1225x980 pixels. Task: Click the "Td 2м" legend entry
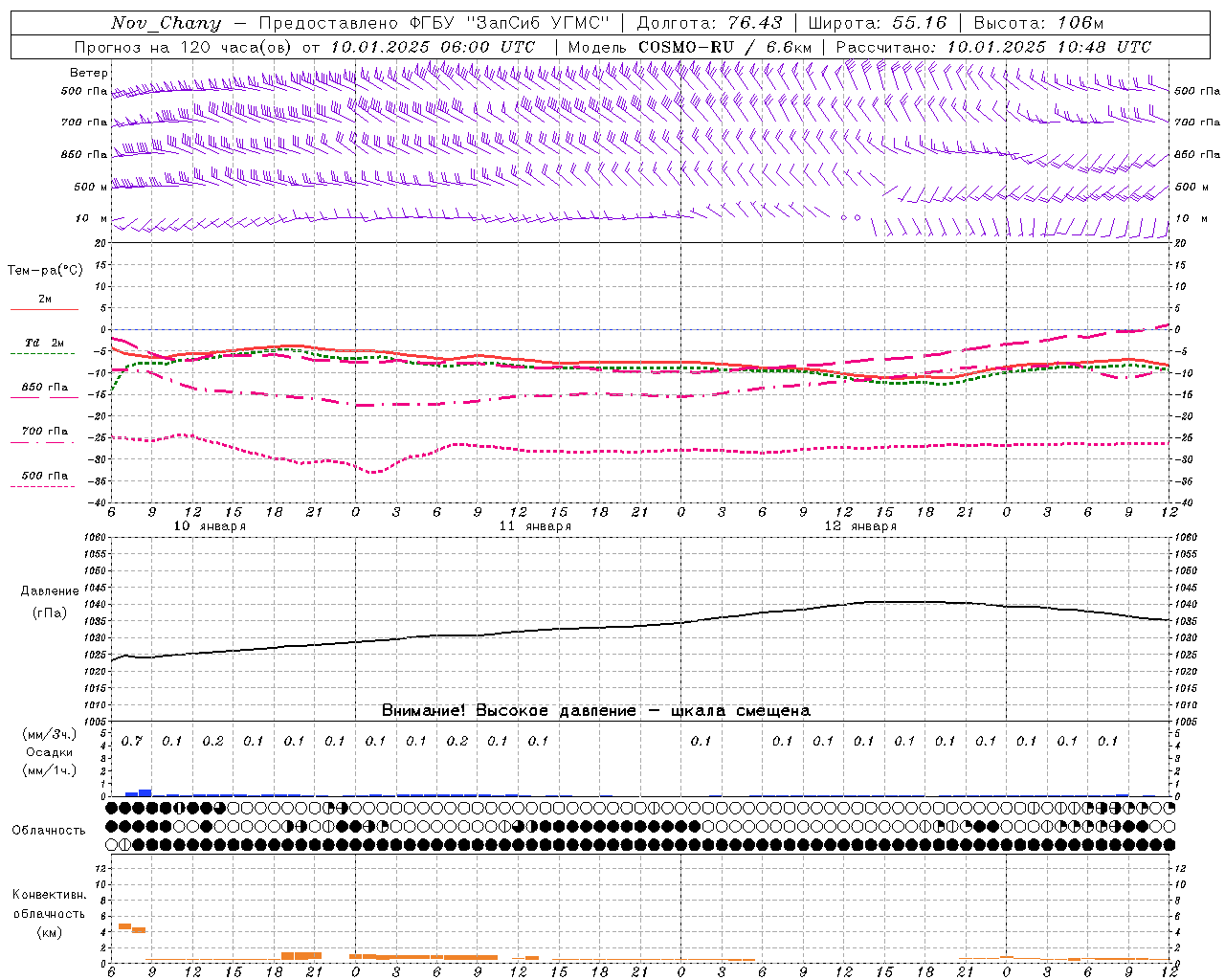(44, 343)
